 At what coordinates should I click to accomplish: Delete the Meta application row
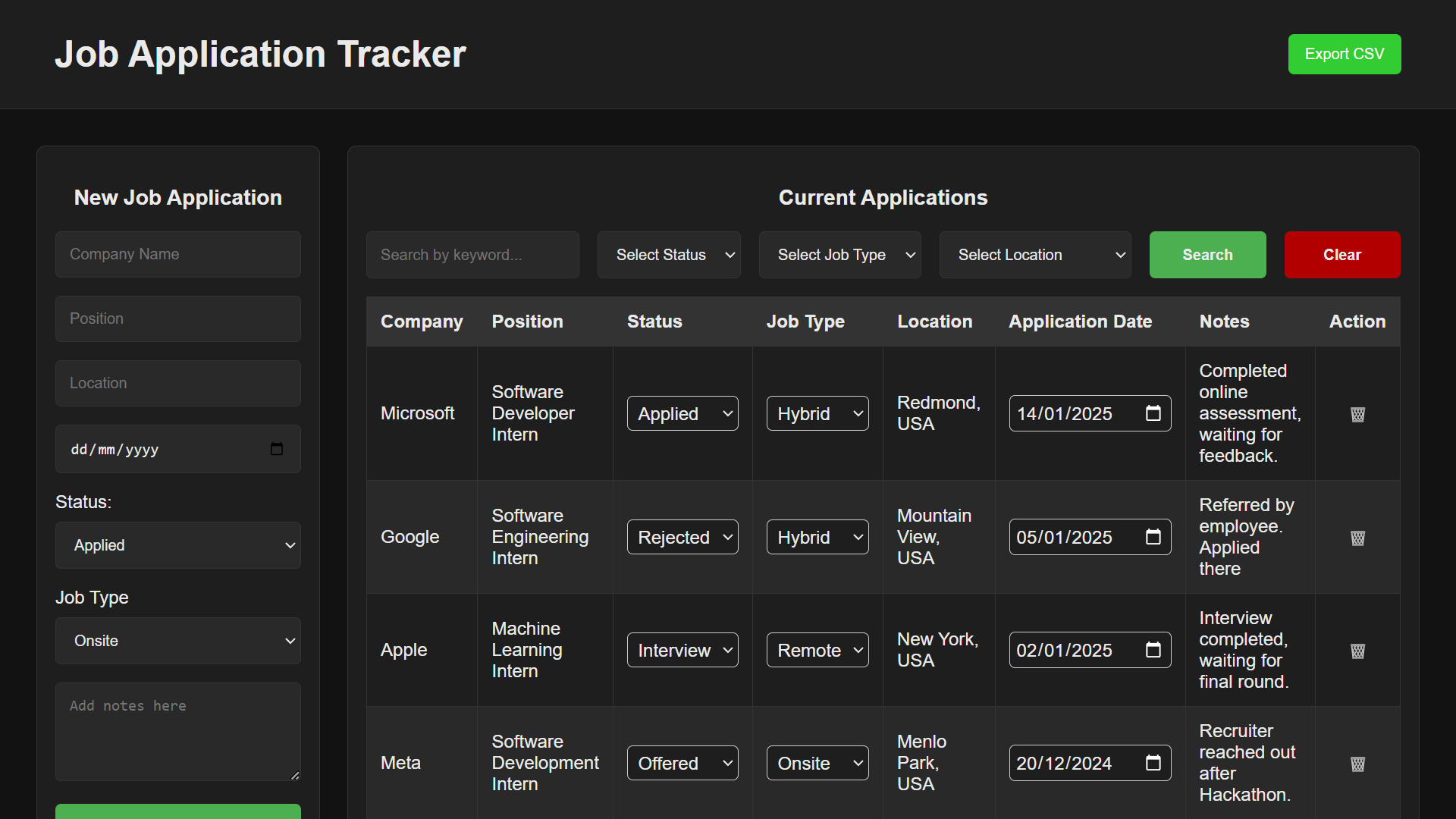pyautogui.click(x=1357, y=764)
